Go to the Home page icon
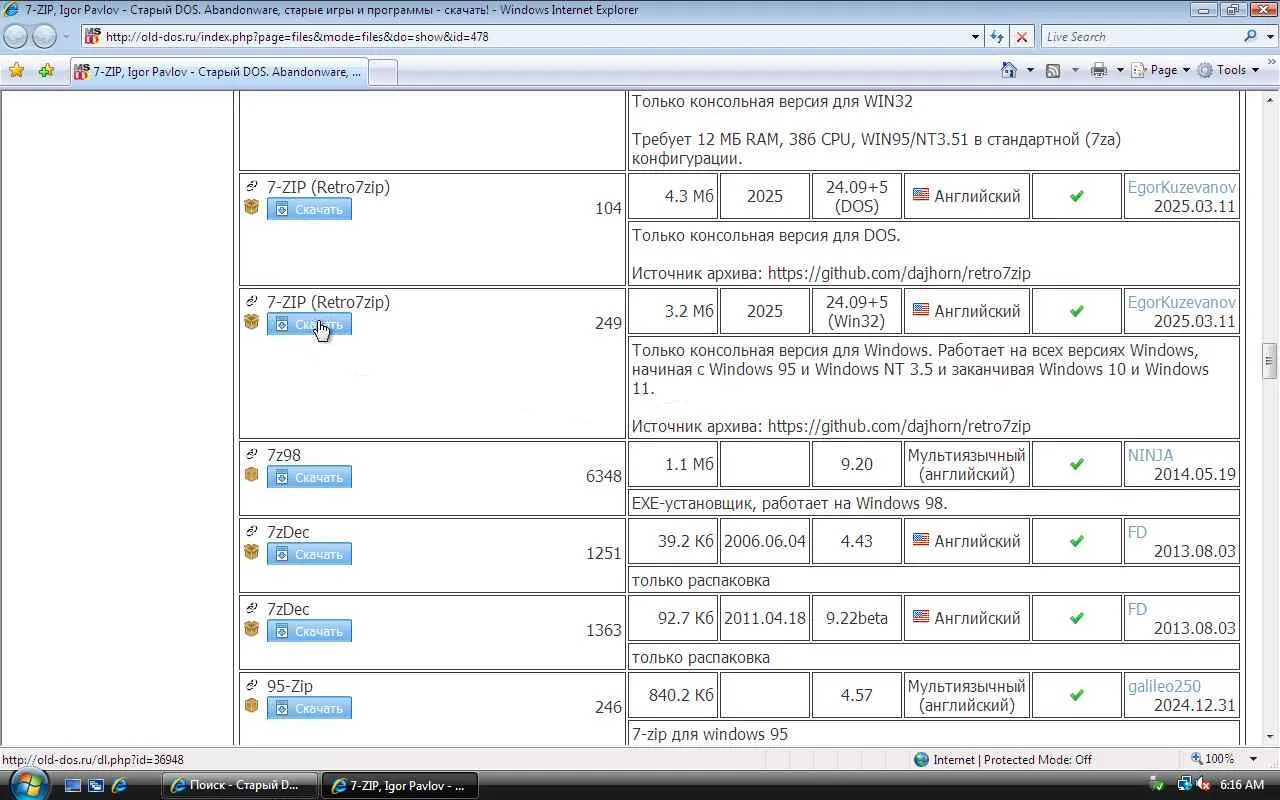This screenshot has width=1280, height=800. click(x=1010, y=70)
